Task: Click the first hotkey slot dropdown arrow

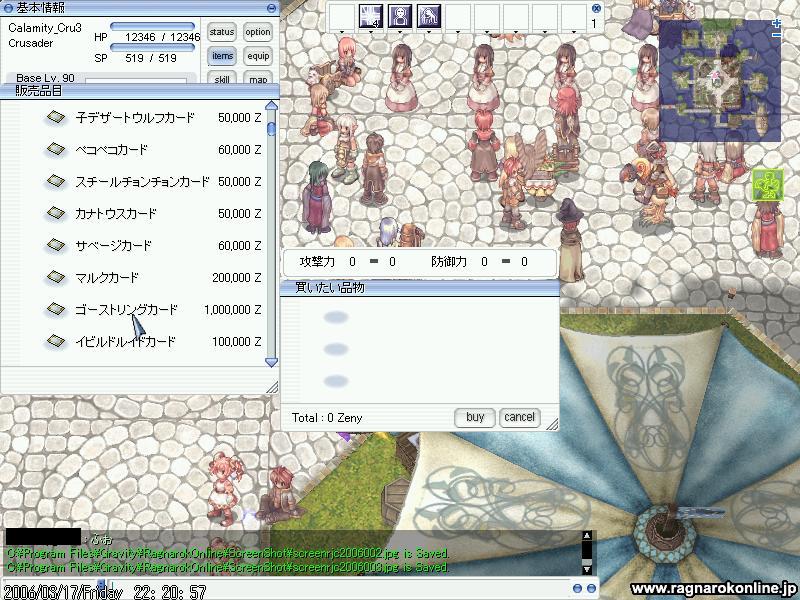Action: point(342,32)
